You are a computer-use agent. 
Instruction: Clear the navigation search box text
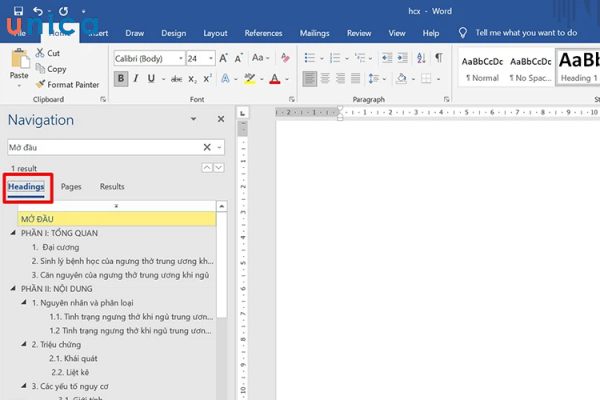click(x=206, y=147)
